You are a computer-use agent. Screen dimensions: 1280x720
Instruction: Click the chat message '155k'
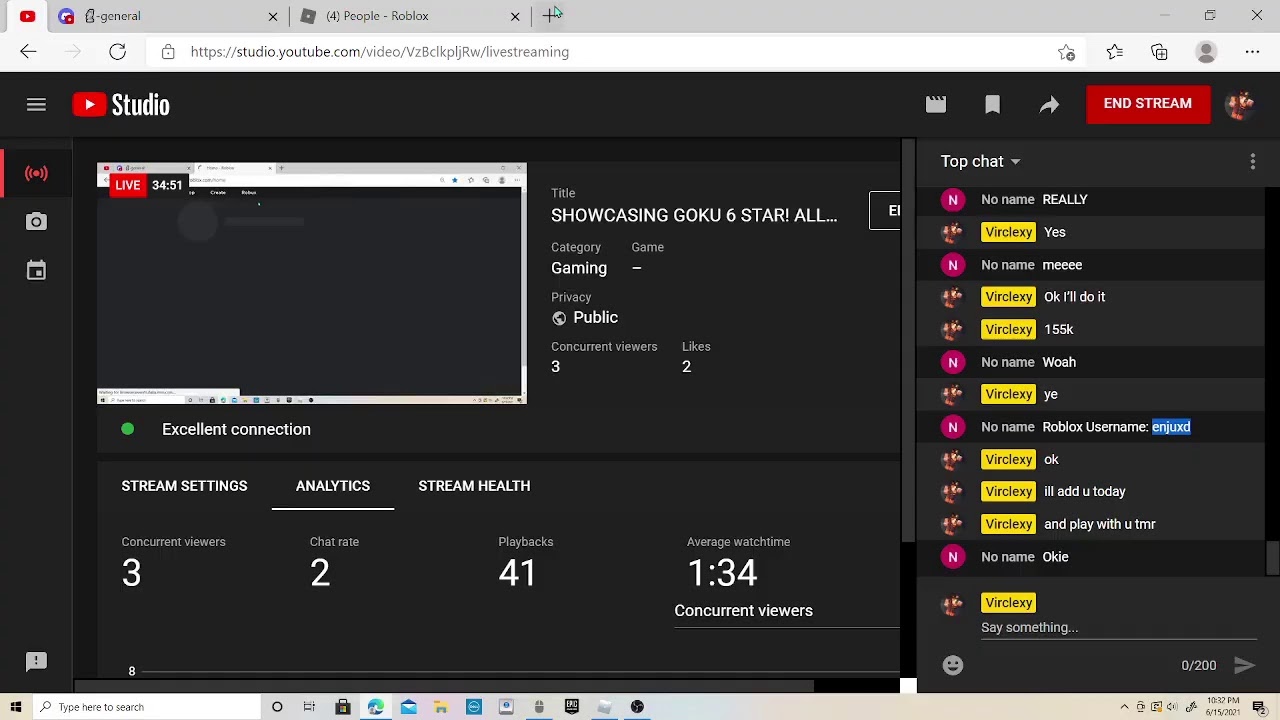tap(1059, 329)
